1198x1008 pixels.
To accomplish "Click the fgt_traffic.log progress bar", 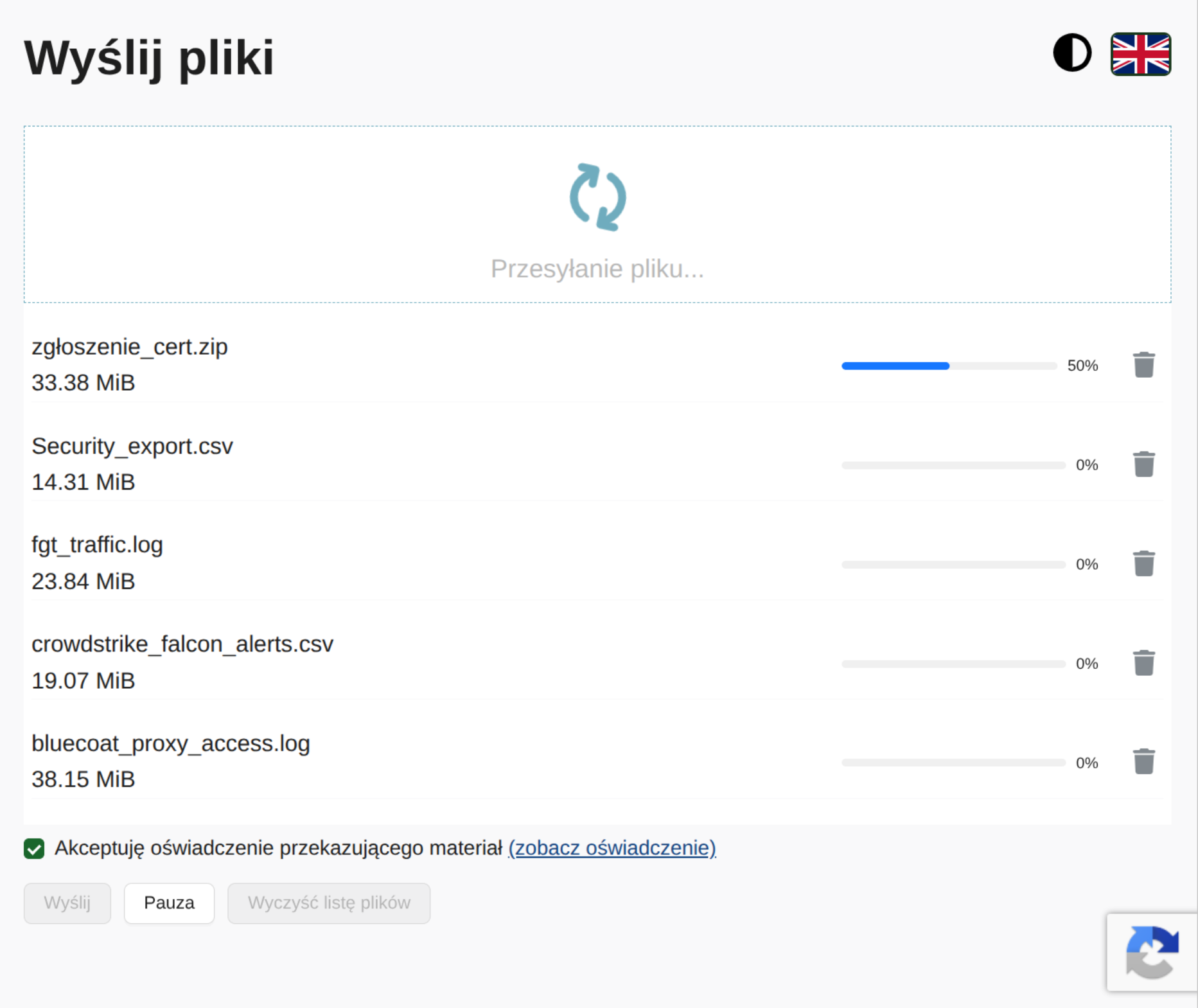I will [x=954, y=564].
